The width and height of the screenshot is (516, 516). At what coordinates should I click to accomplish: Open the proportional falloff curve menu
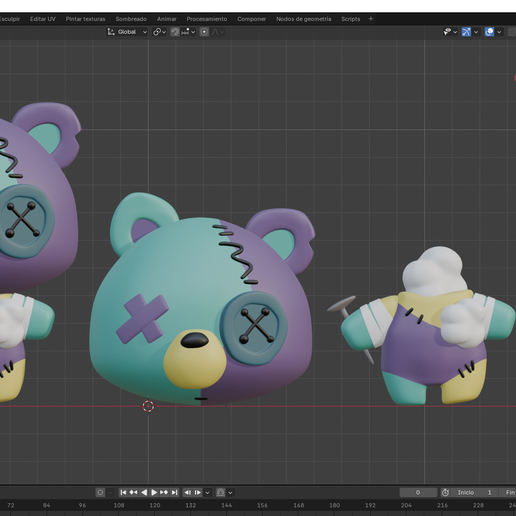coord(218,32)
